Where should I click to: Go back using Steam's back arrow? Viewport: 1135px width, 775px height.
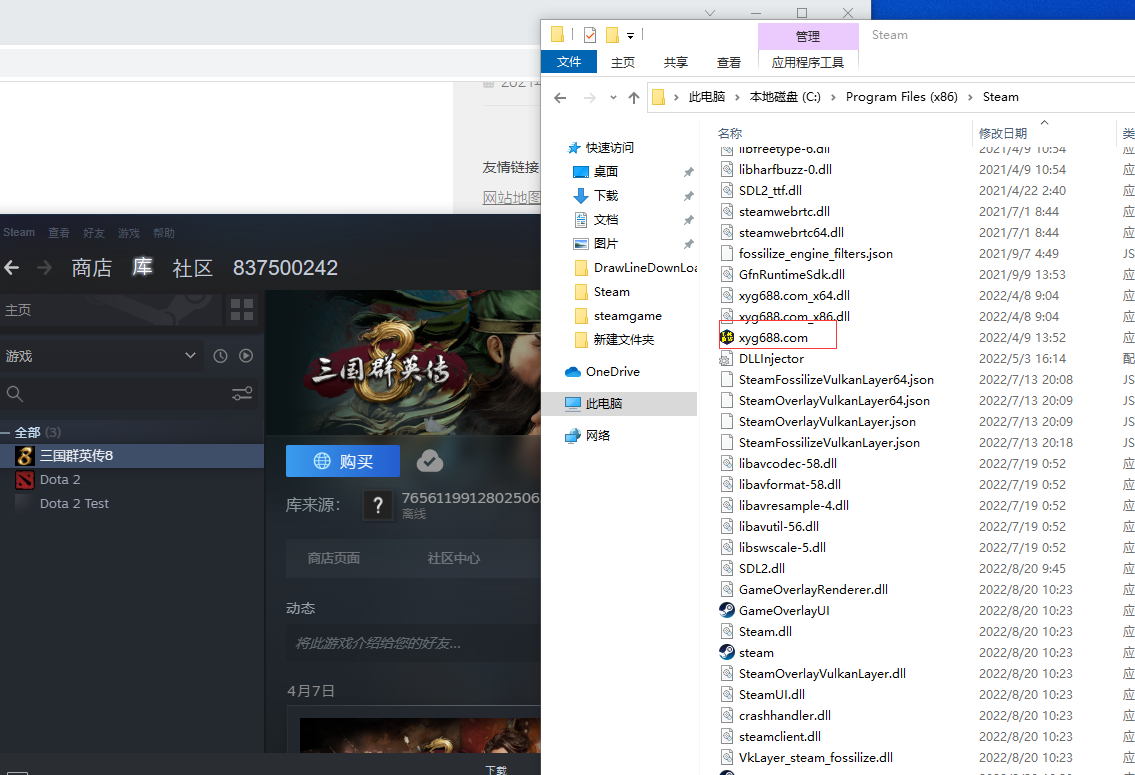[12, 268]
